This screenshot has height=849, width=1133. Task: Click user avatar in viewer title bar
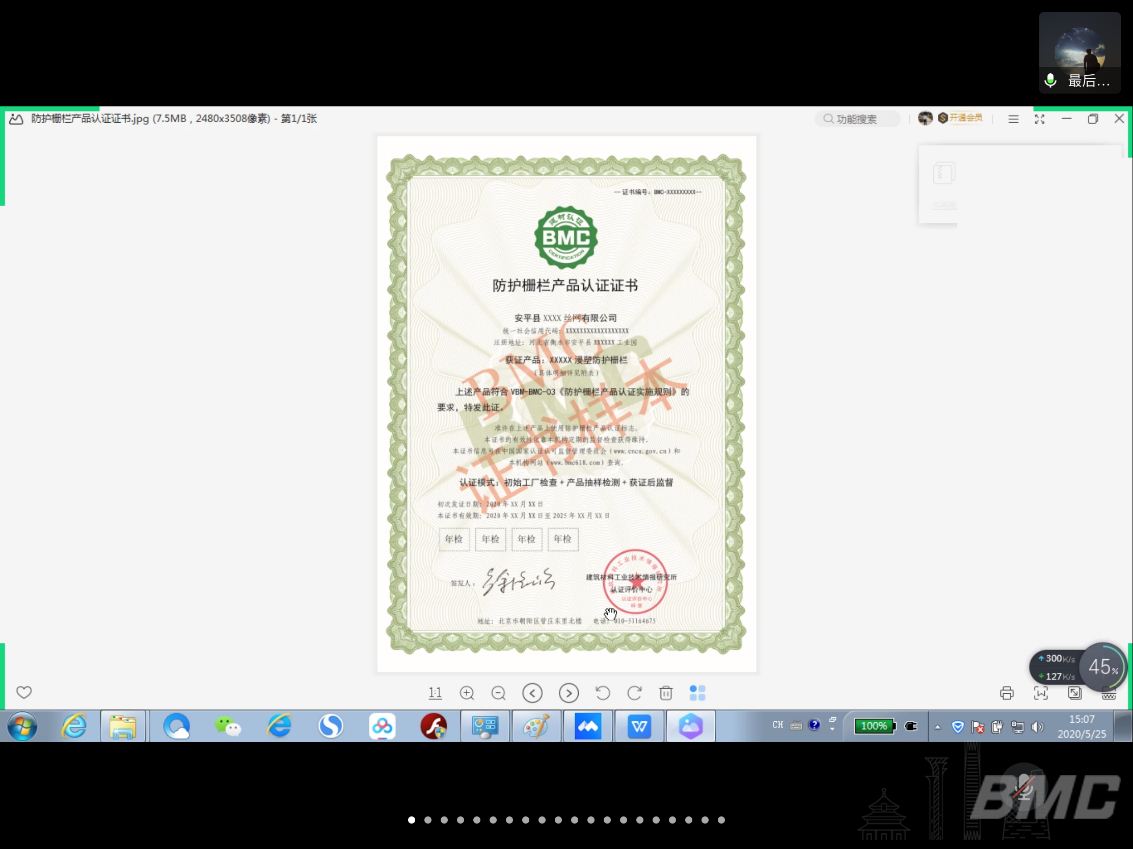[925, 118]
